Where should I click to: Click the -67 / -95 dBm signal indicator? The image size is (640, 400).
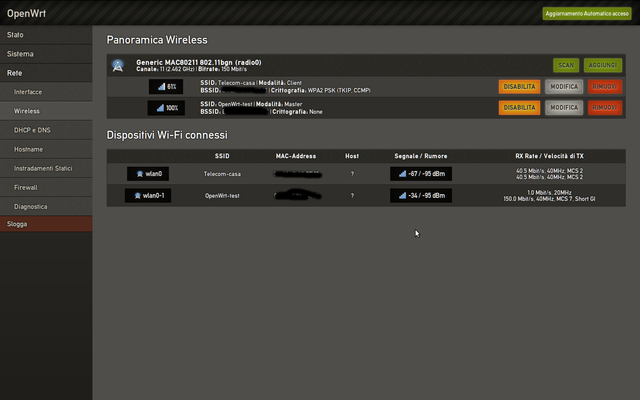coord(421,174)
